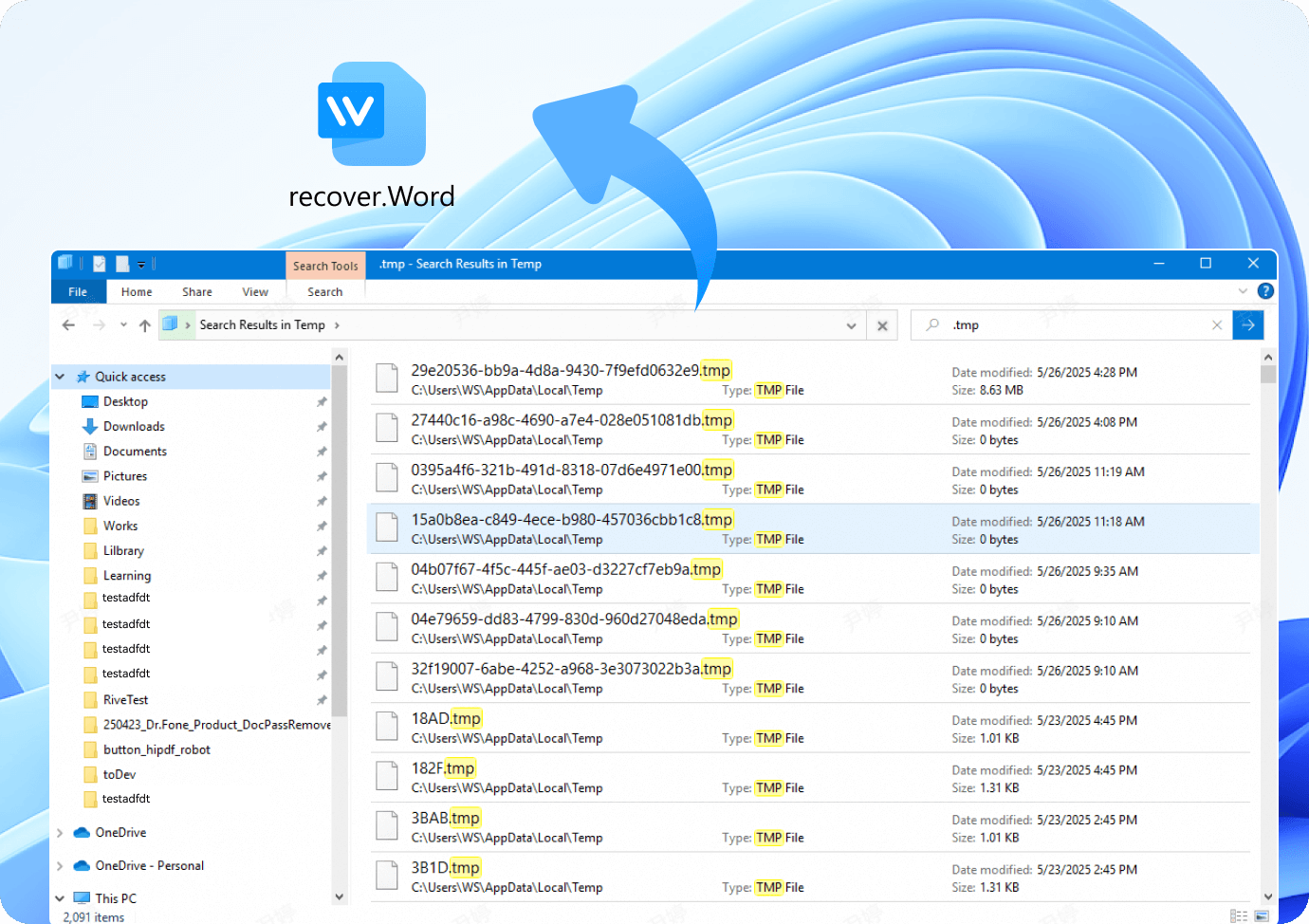Select the 18AD.tmp file
Image resolution: width=1309 pixels, height=924 pixels.
tap(813, 728)
